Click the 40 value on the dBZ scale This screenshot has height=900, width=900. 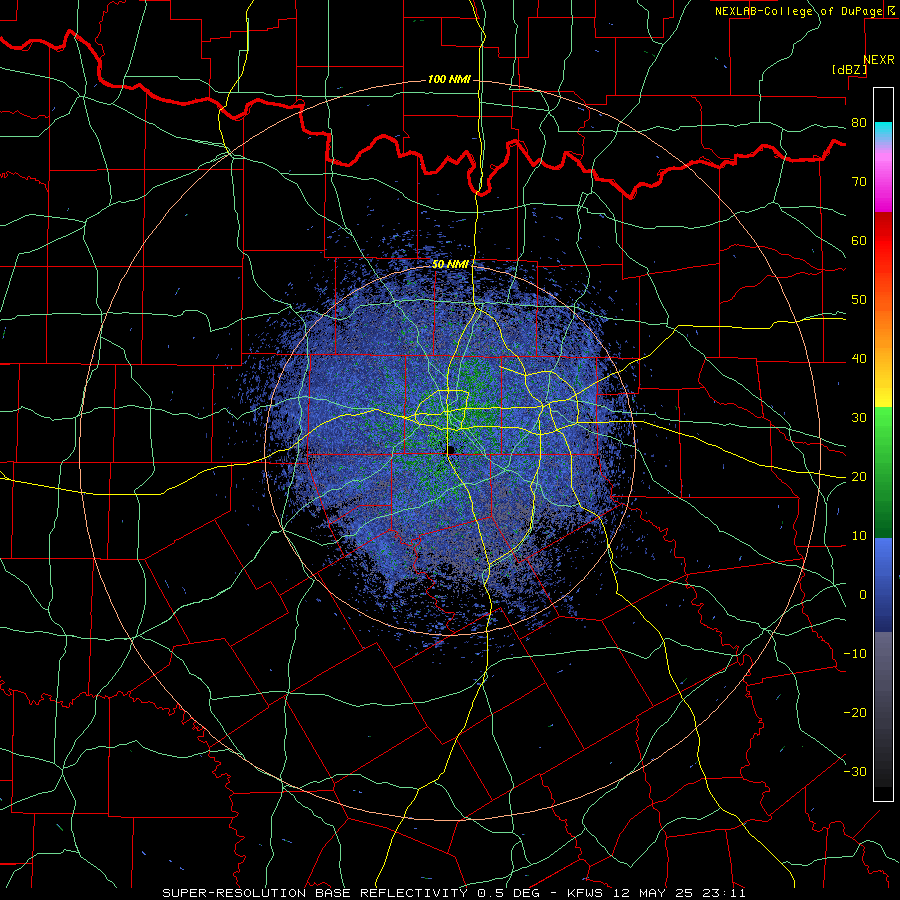(859, 359)
